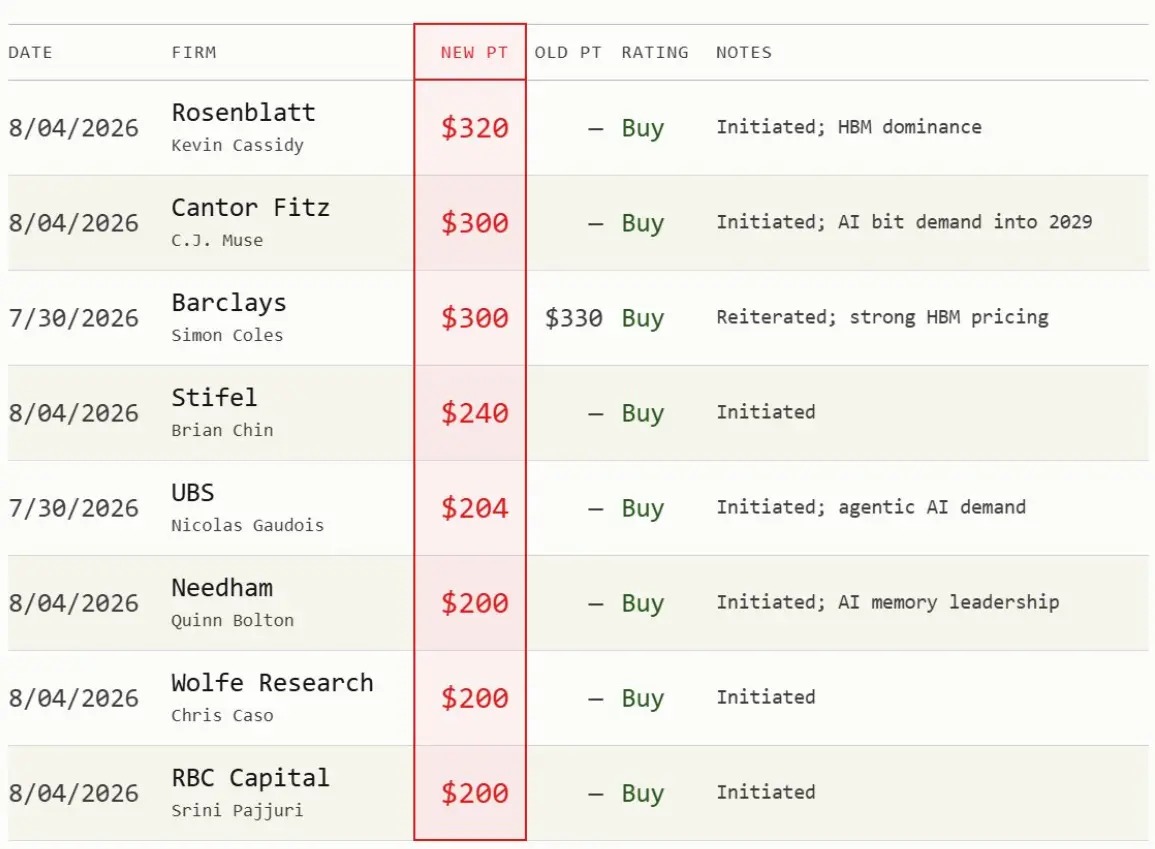Click the Cantor Fitz row Buy rating
Viewport: 1155px width, 849px height.
click(x=642, y=223)
